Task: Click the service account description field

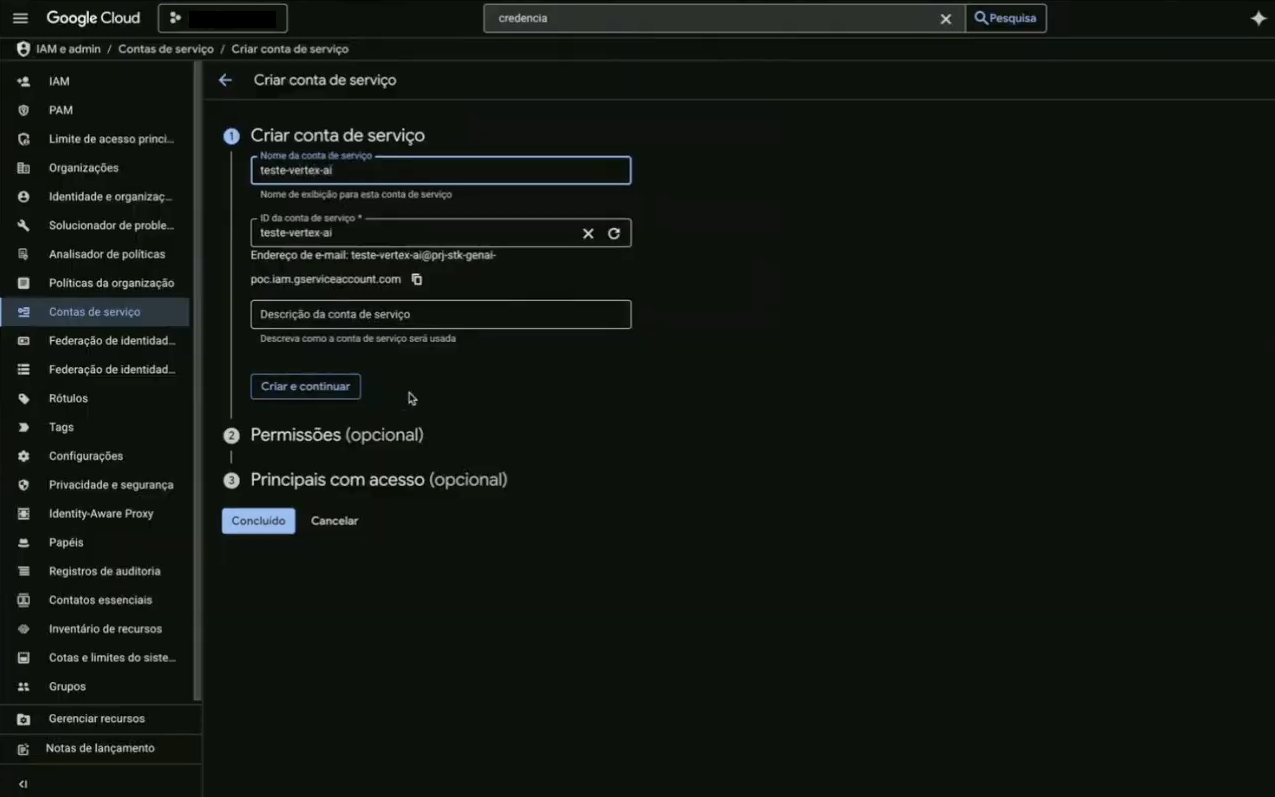Action: [440, 314]
